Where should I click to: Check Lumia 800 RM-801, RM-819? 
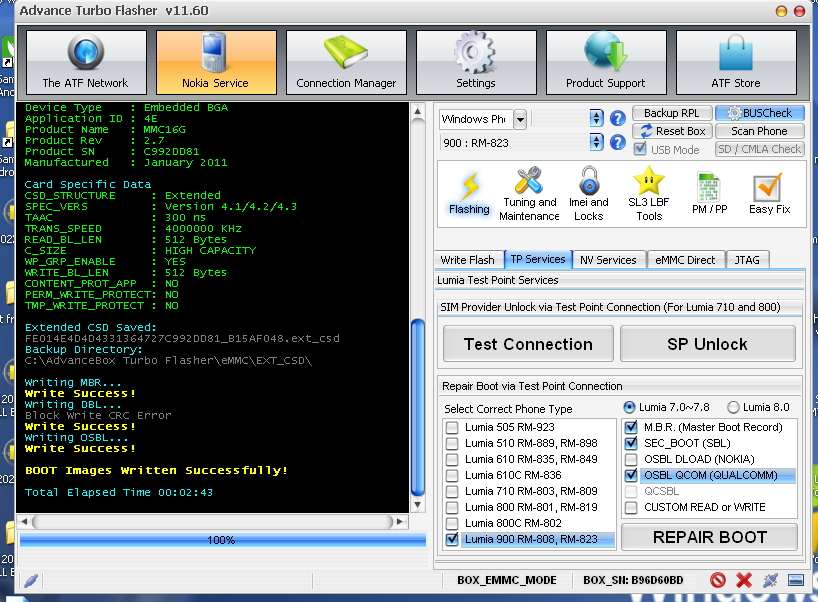(452, 508)
